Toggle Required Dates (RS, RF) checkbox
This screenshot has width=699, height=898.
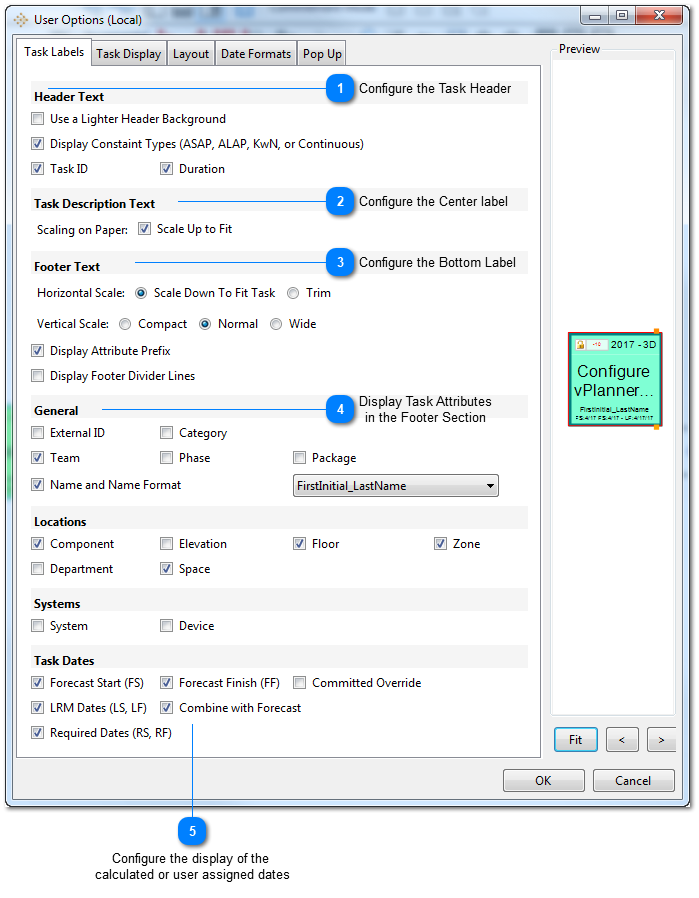pos(38,732)
